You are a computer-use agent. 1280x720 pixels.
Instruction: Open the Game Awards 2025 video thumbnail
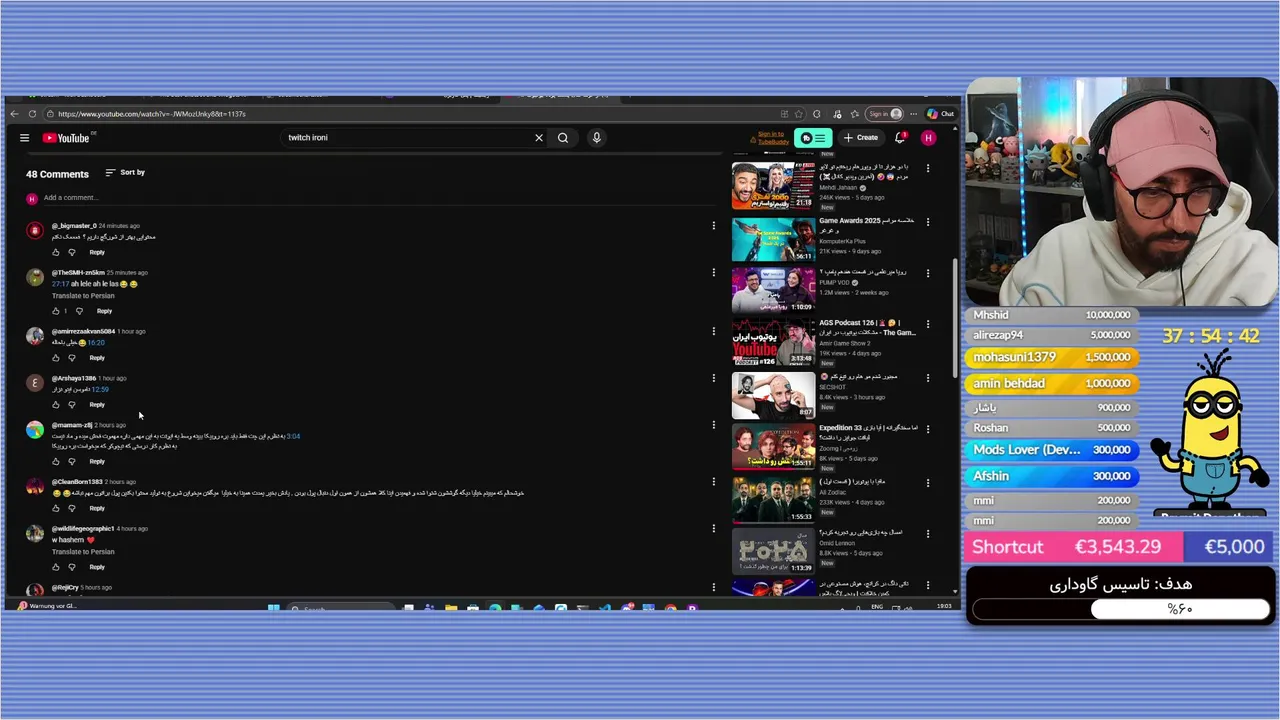click(773, 239)
